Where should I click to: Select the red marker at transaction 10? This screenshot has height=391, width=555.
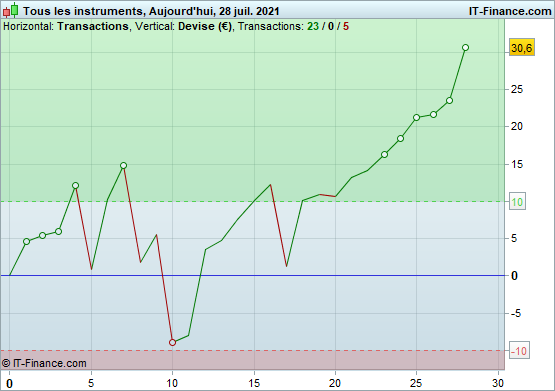(x=172, y=342)
